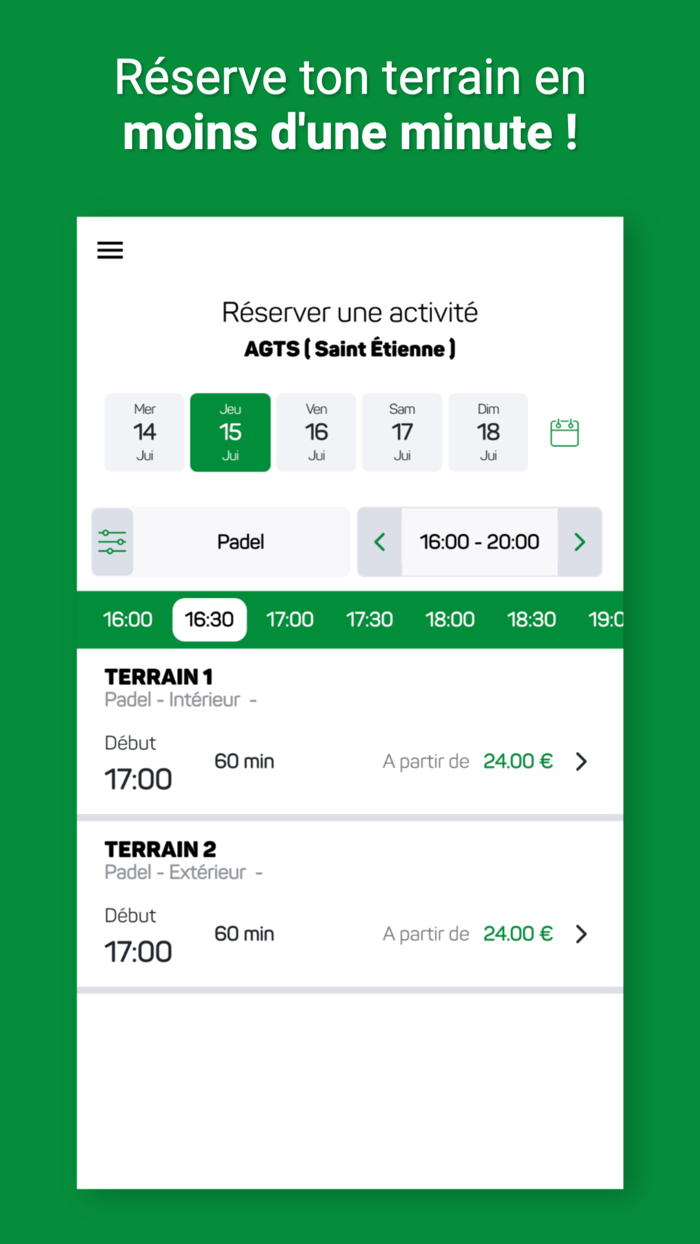Open the calendar date picker icon
The height and width of the screenshot is (1244, 700).
564,432
